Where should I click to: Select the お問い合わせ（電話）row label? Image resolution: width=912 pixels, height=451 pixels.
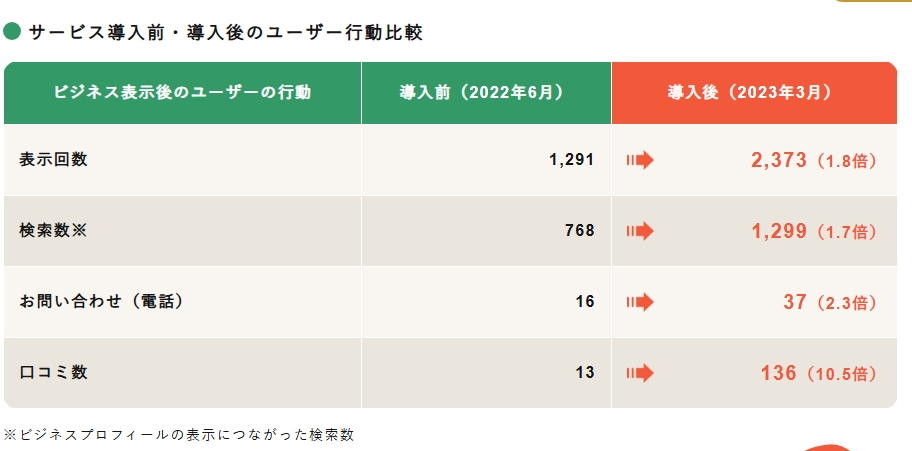[101, 301]
